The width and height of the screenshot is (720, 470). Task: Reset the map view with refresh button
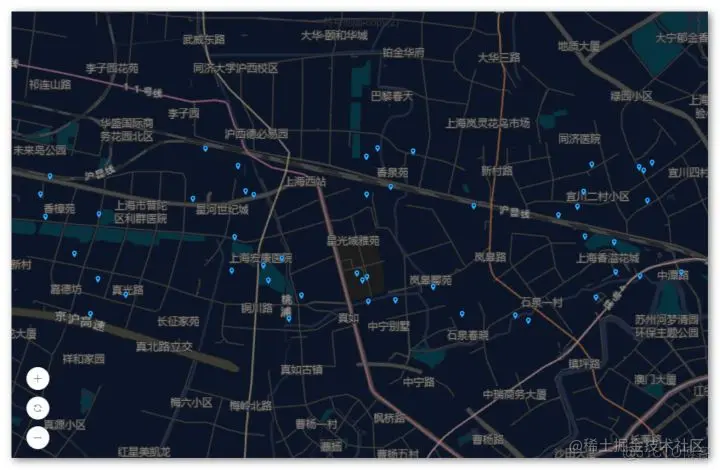pos(38,408)
